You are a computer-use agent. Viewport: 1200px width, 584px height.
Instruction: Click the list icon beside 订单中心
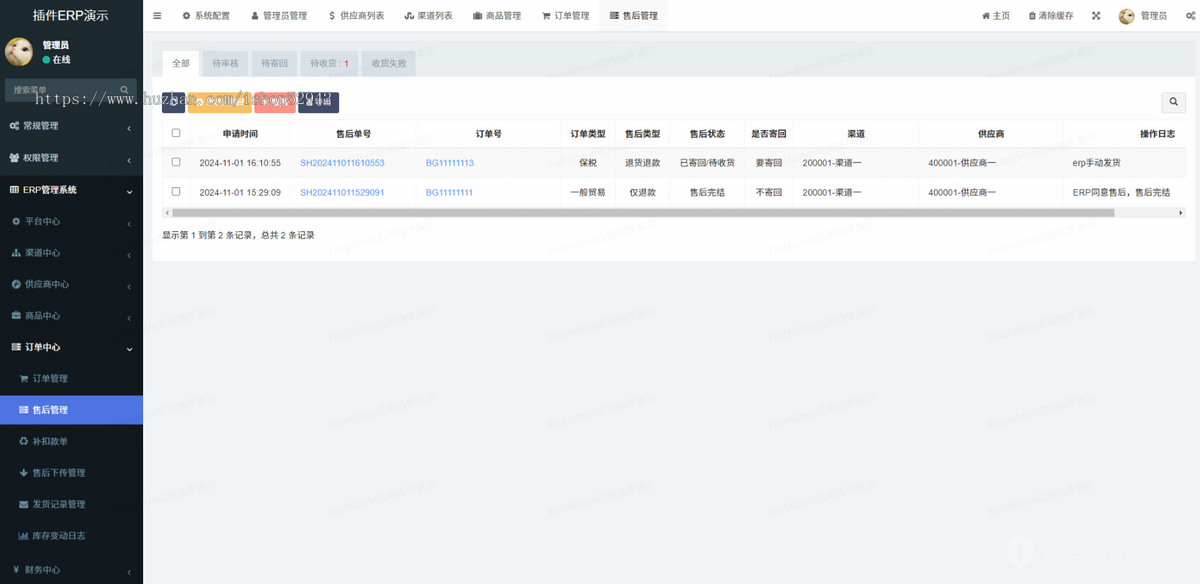point(16,347)
